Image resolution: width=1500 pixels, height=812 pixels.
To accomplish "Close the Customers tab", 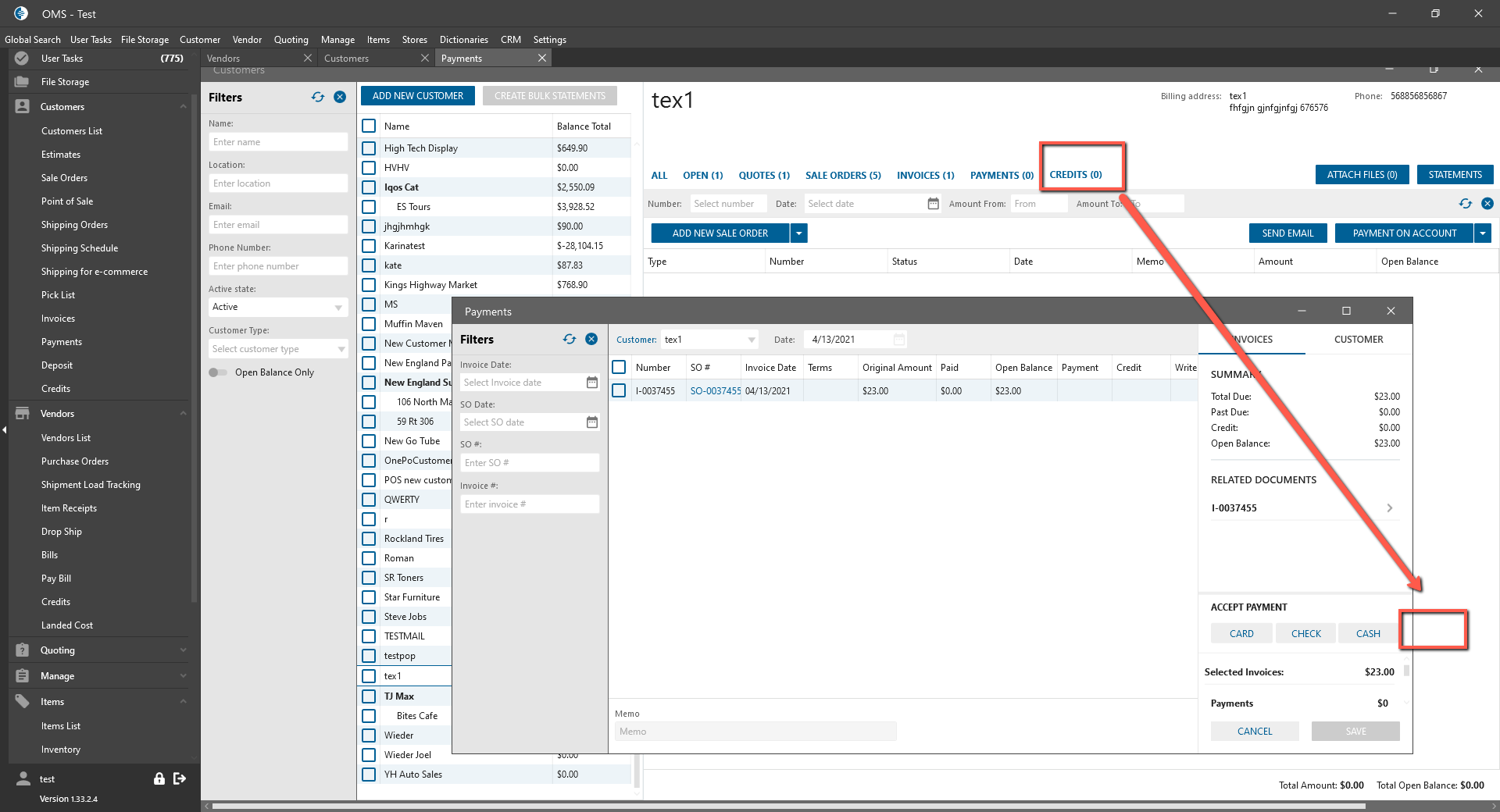I will click(x=425, y=59).
